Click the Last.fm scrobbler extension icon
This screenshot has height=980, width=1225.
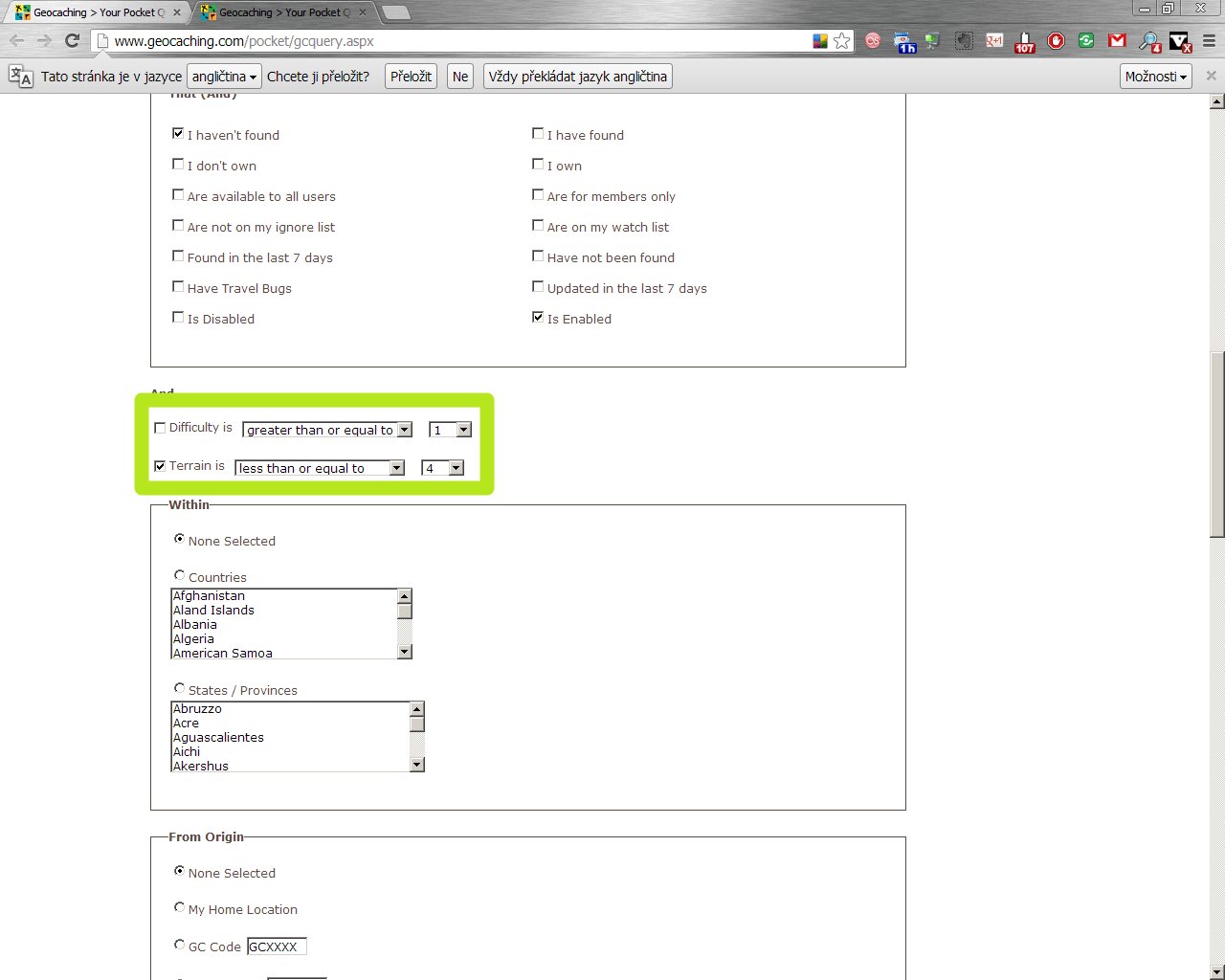[873, 40]
